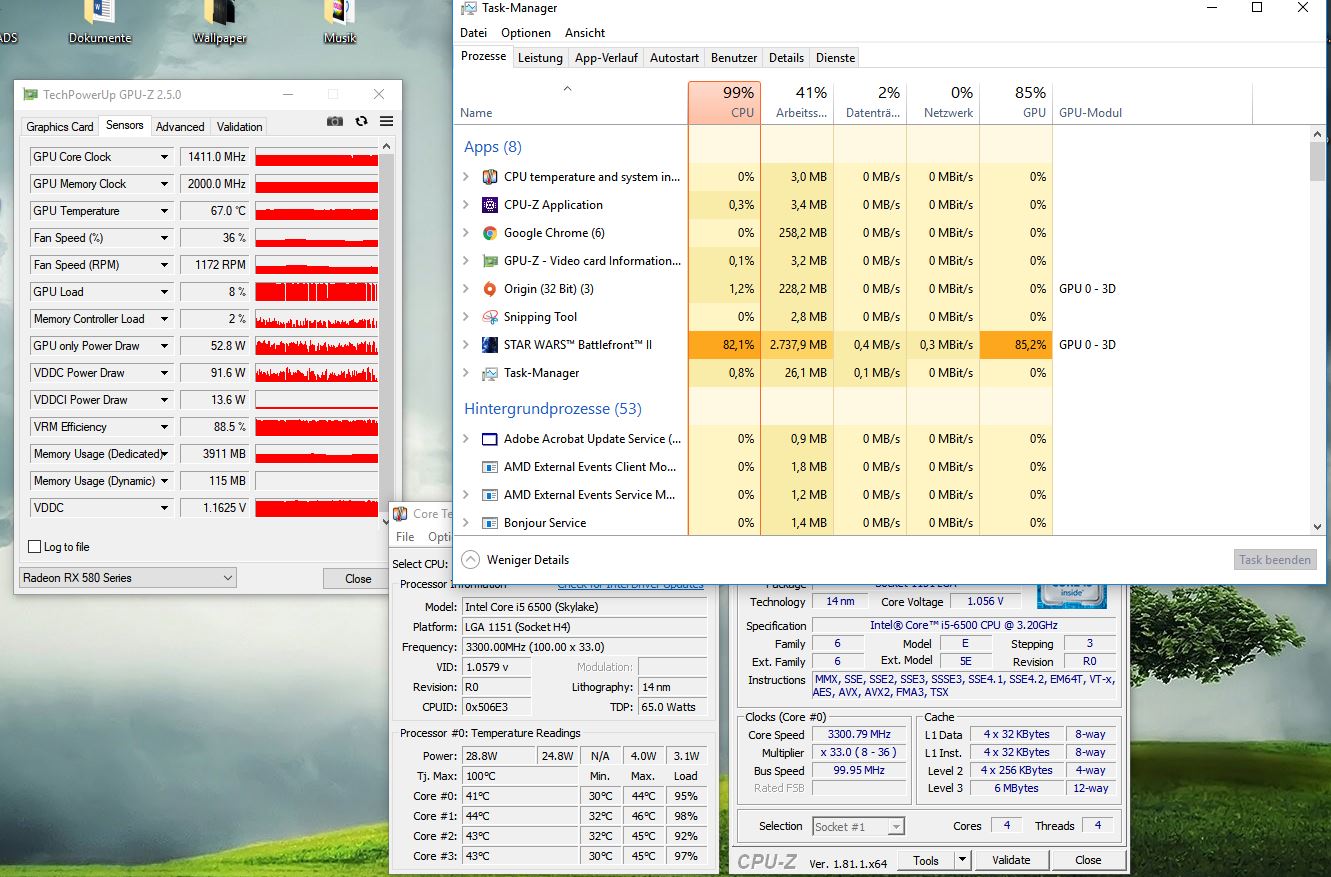Screen dimensions: 1331x877
Task: Open the Core Temp File menu
Action: pos(405,537)
